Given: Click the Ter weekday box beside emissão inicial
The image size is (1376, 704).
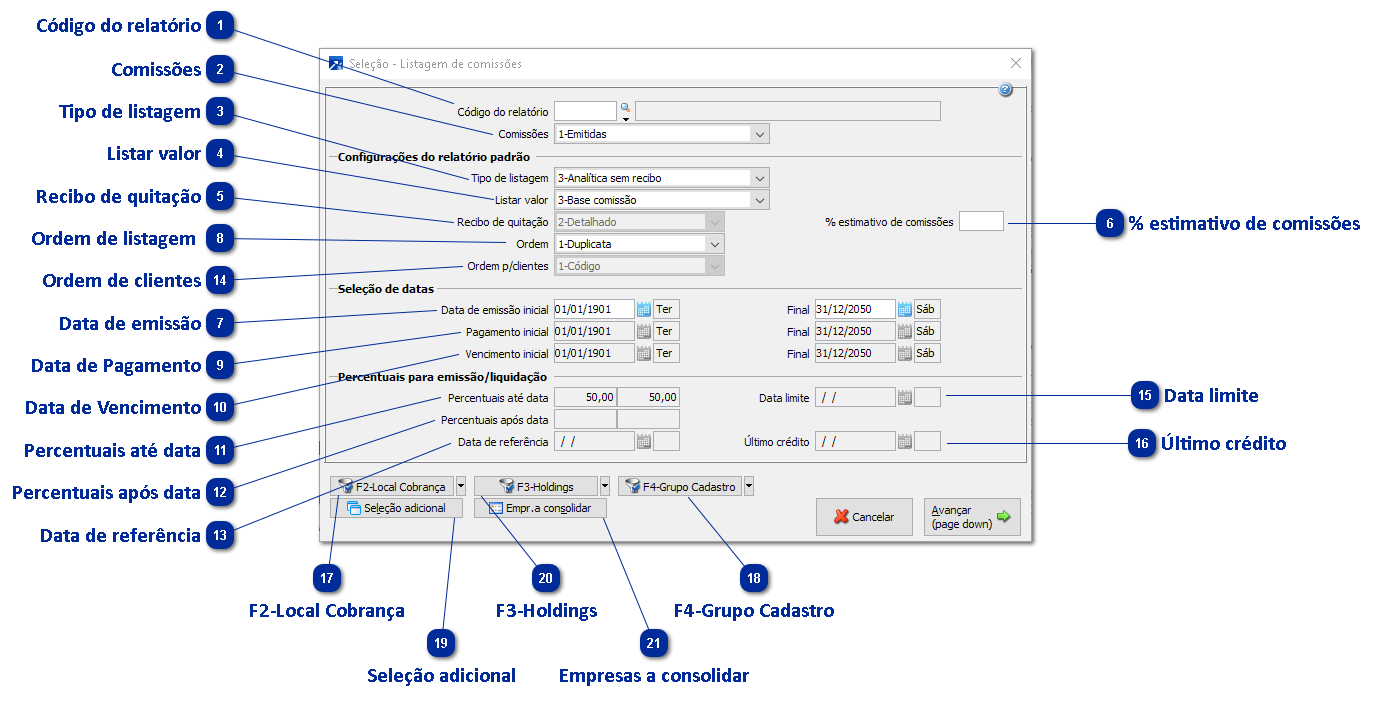Looking at the screenshot, I should 666,309.
